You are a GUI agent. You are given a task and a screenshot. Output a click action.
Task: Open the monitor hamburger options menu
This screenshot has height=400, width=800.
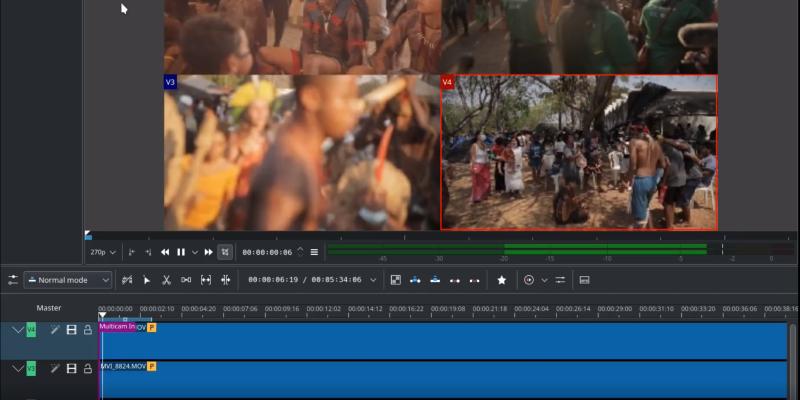click(314, 252)
